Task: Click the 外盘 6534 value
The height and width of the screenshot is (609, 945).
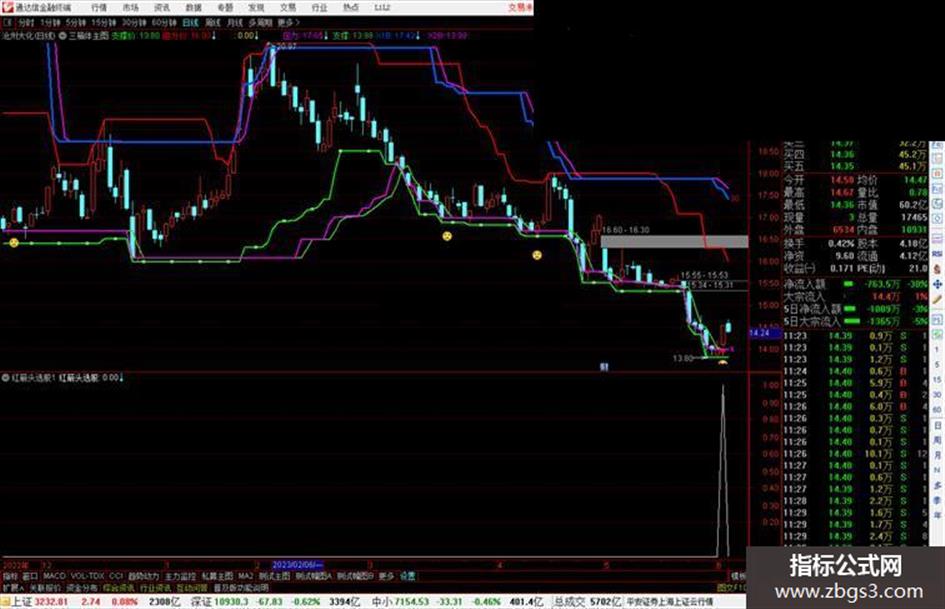Action: [x=843, y=230]
